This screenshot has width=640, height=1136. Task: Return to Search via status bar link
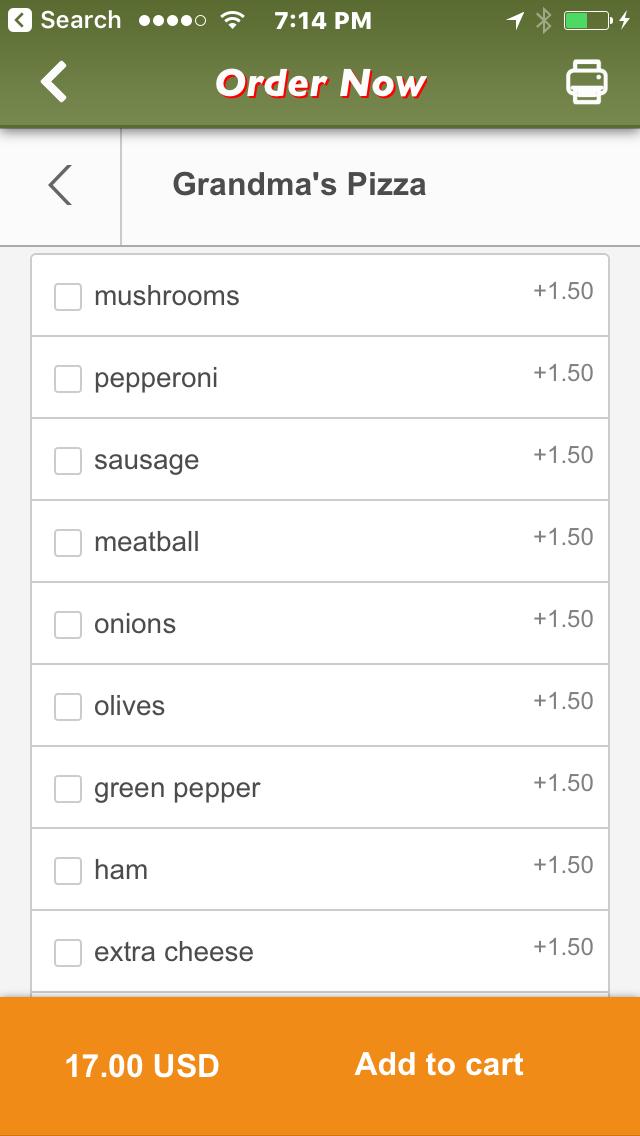(66, 20)
